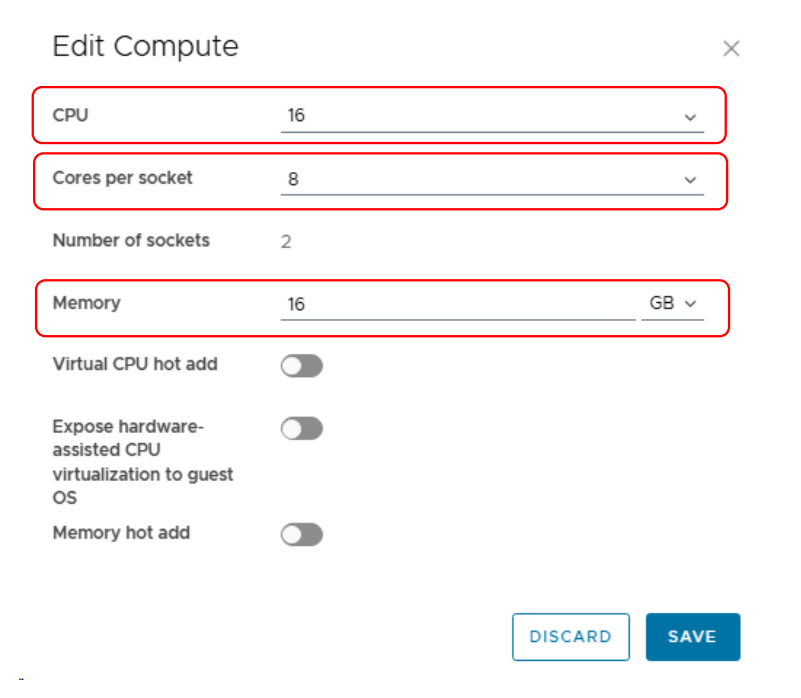Click the Cores per socket chevron arrow
Screen dimensions: 801x698
click(690, 180)
